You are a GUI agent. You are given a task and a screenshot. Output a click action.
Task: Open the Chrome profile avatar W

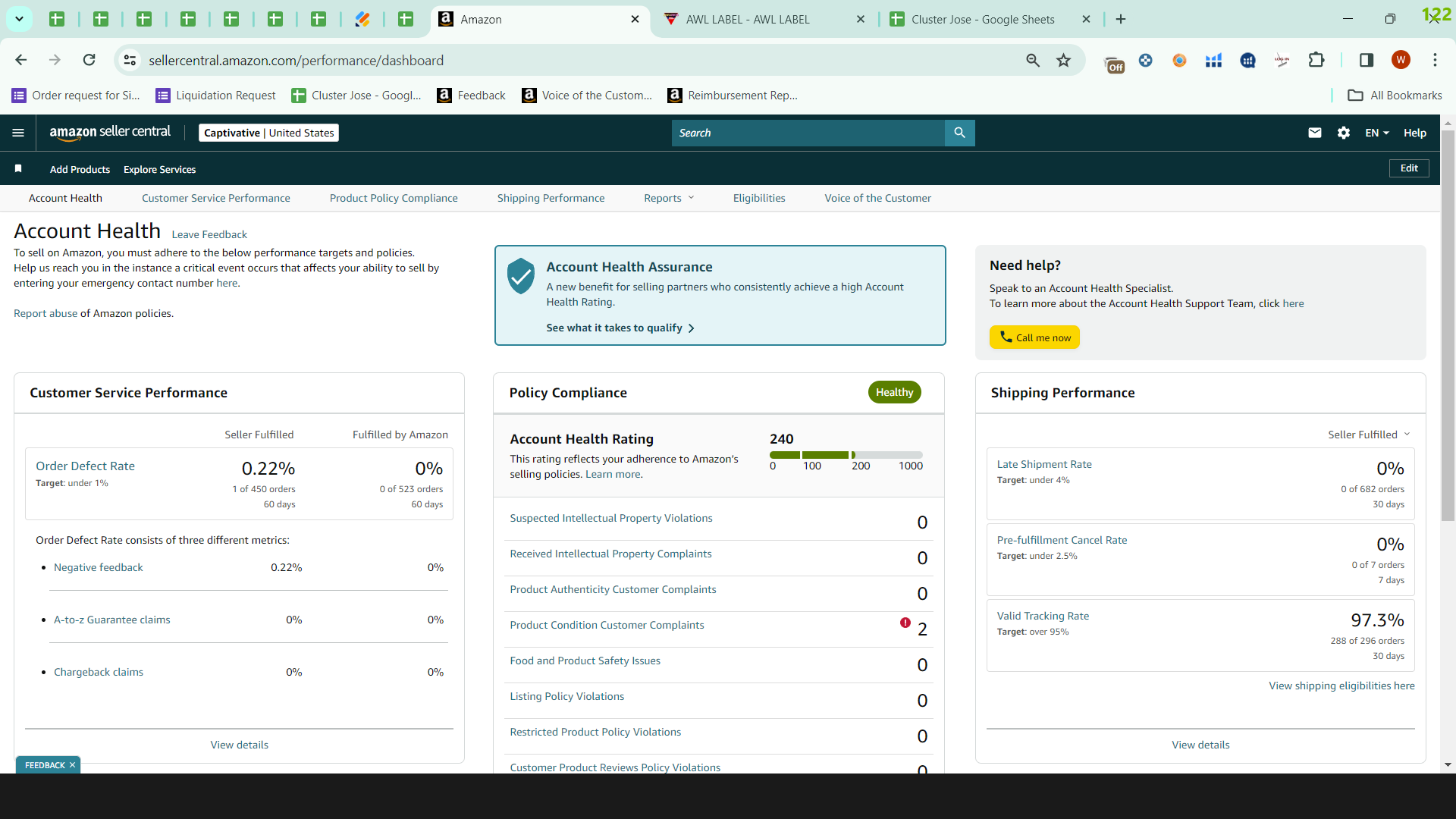[x=1401, y=60]
